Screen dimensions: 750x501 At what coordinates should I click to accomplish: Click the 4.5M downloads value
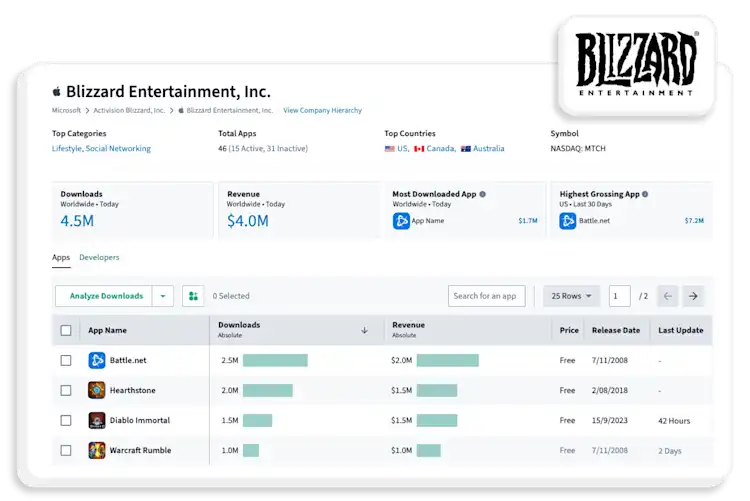77,221
